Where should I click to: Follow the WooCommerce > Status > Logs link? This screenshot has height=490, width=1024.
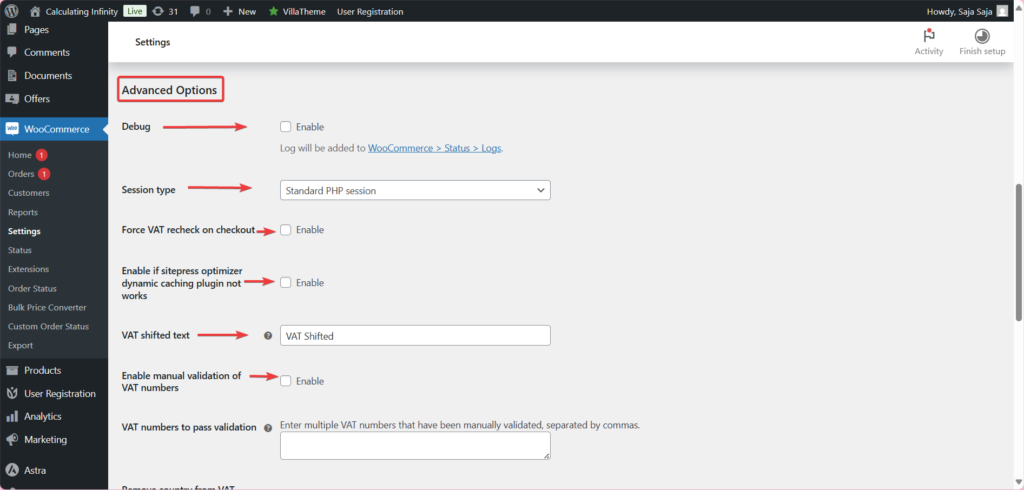pos(434,148)
